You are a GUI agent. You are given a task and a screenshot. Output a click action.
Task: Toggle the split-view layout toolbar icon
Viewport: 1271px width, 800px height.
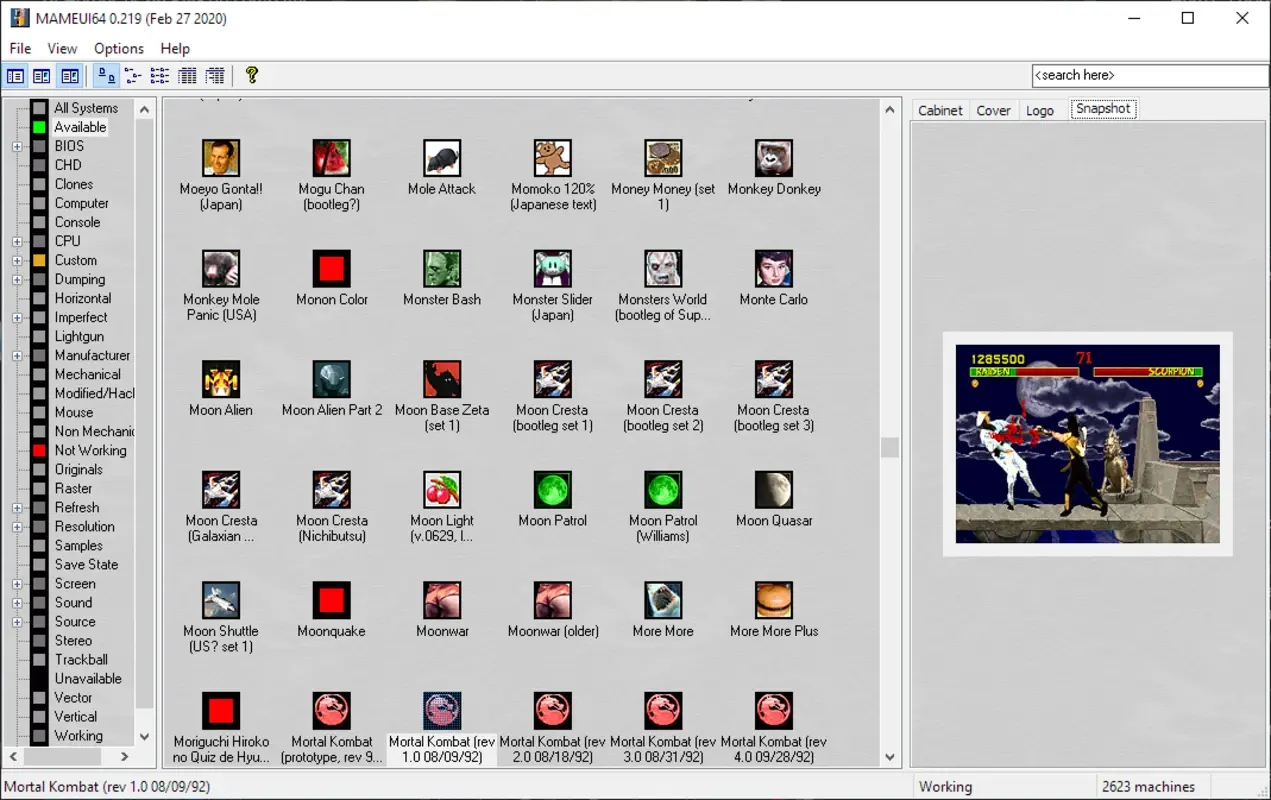pyautogui.click(x=69, y=75)
